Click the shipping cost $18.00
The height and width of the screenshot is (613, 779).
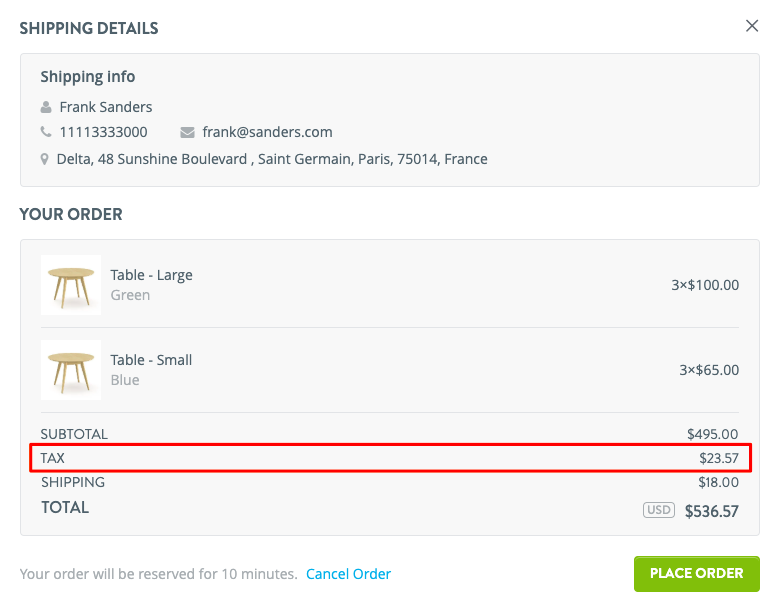pyautogui.click(x=718, y=482)
